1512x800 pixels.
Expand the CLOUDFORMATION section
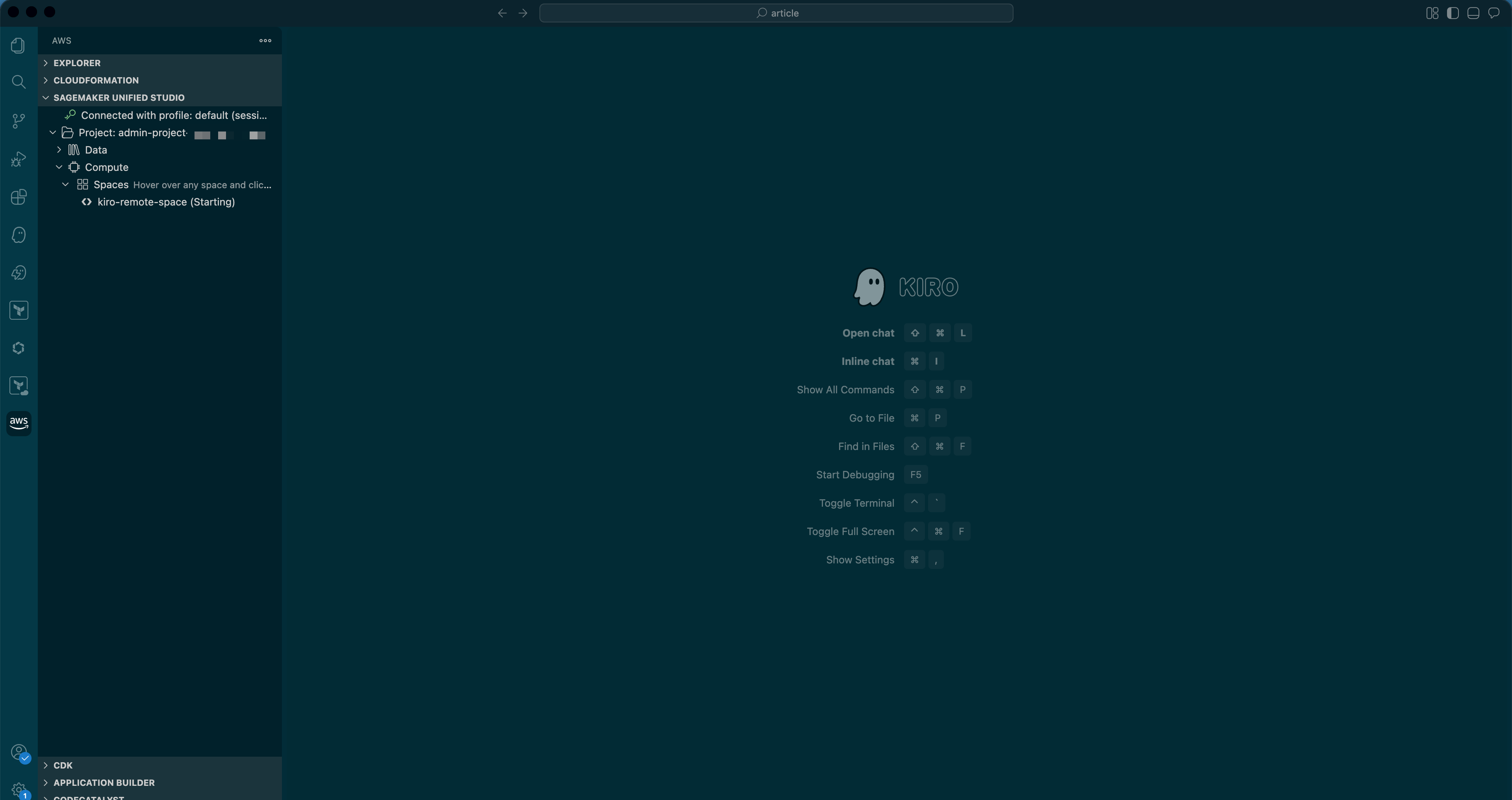(x=159, y=80)
